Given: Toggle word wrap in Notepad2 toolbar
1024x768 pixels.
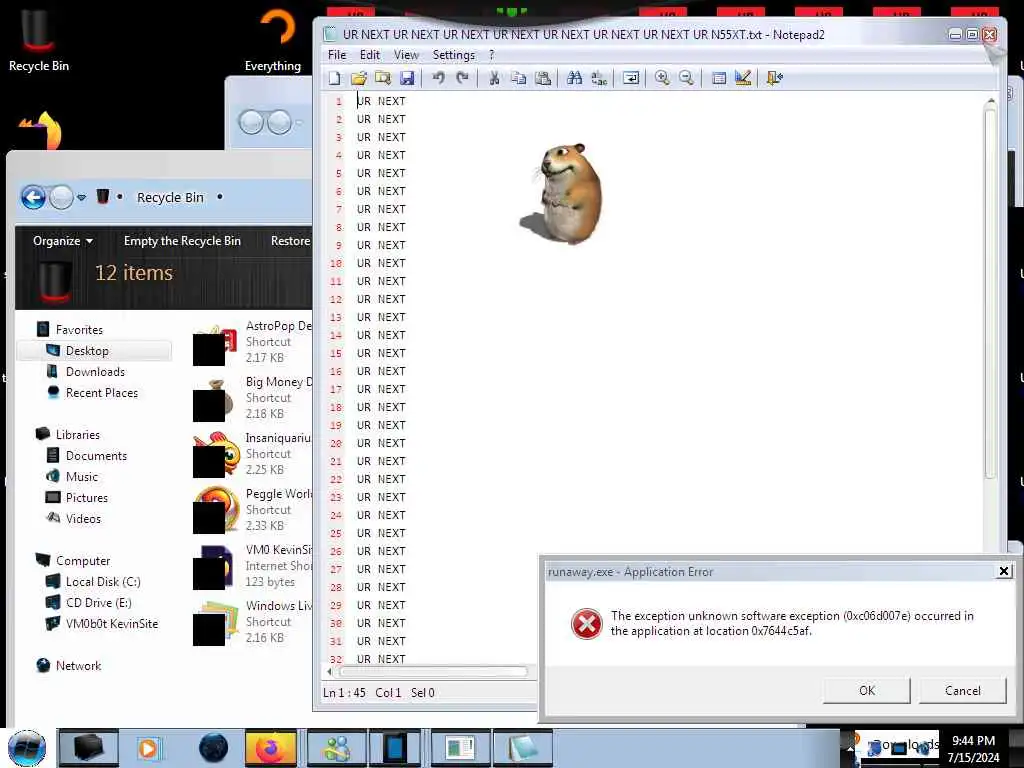Looking at the screenshot, I should pyautogui.click(x=631, y=78).
